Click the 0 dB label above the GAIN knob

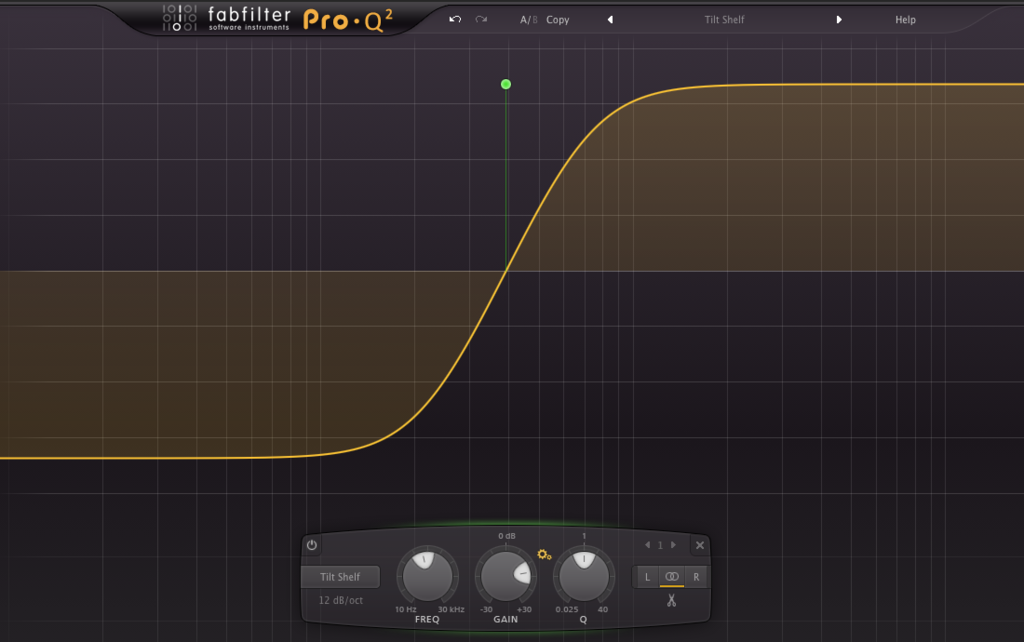coord(507,536)
